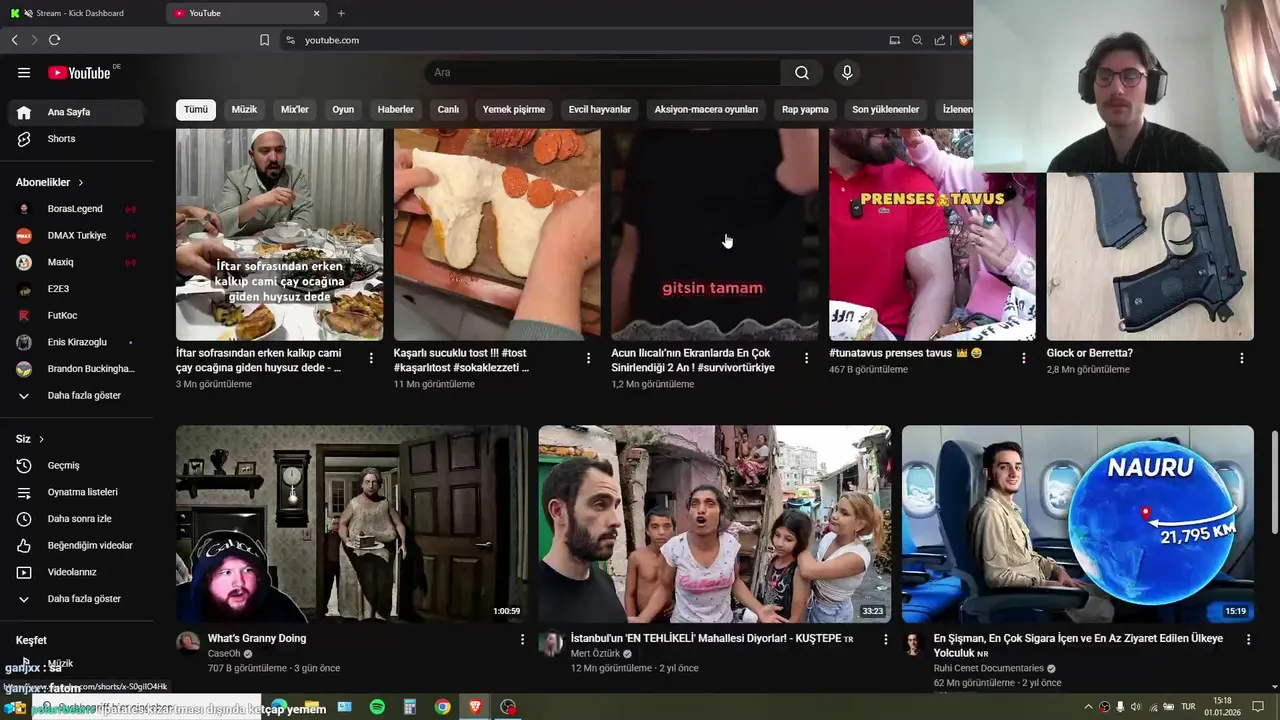The image size is (1280, 720).
Task: Open Enis Kirazoglu subscription channel
Action: tap(76, 342)
